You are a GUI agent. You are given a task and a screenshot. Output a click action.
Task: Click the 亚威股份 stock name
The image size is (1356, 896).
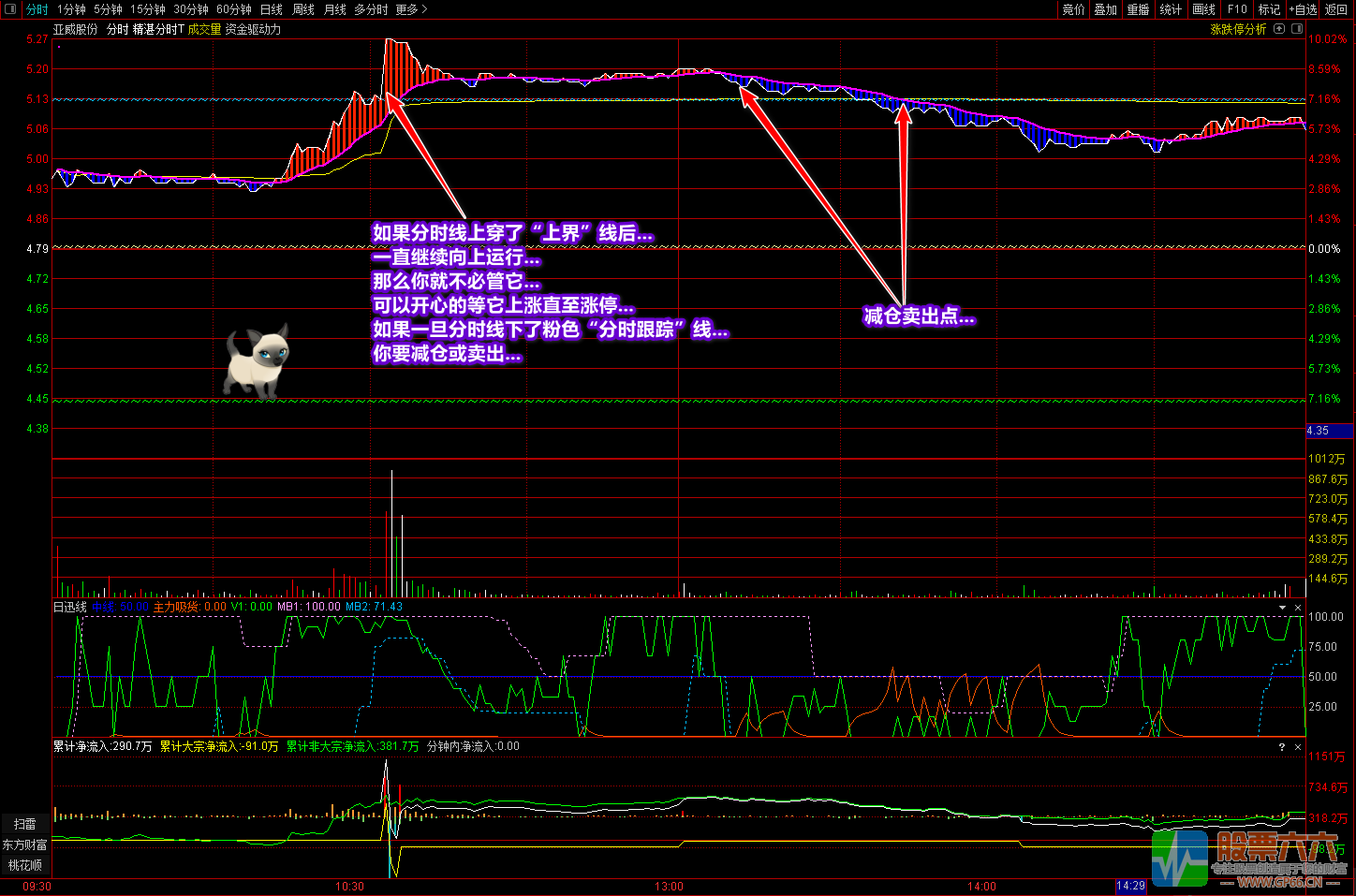pos(75,29)
